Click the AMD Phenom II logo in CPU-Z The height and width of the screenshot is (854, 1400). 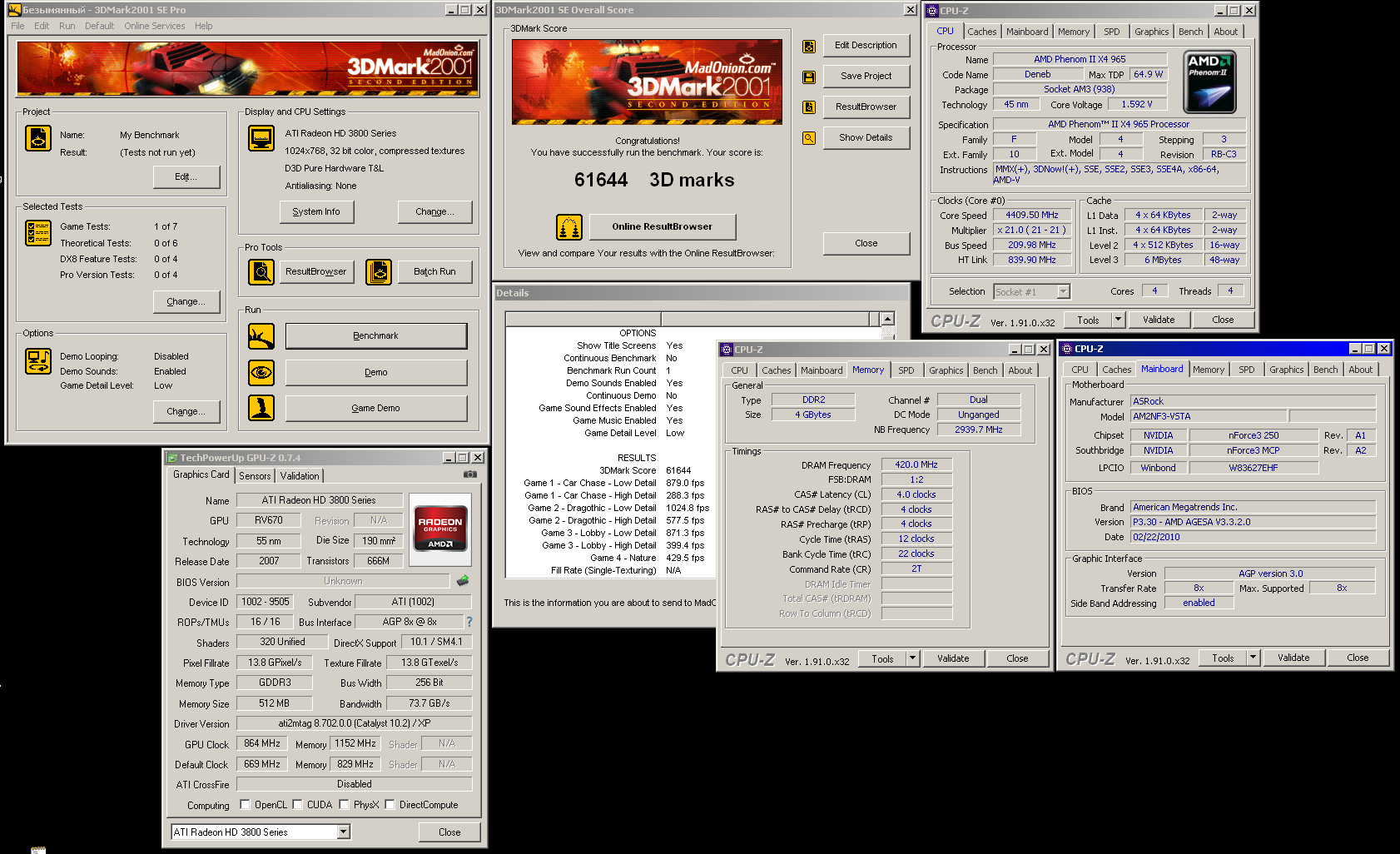1209,82
